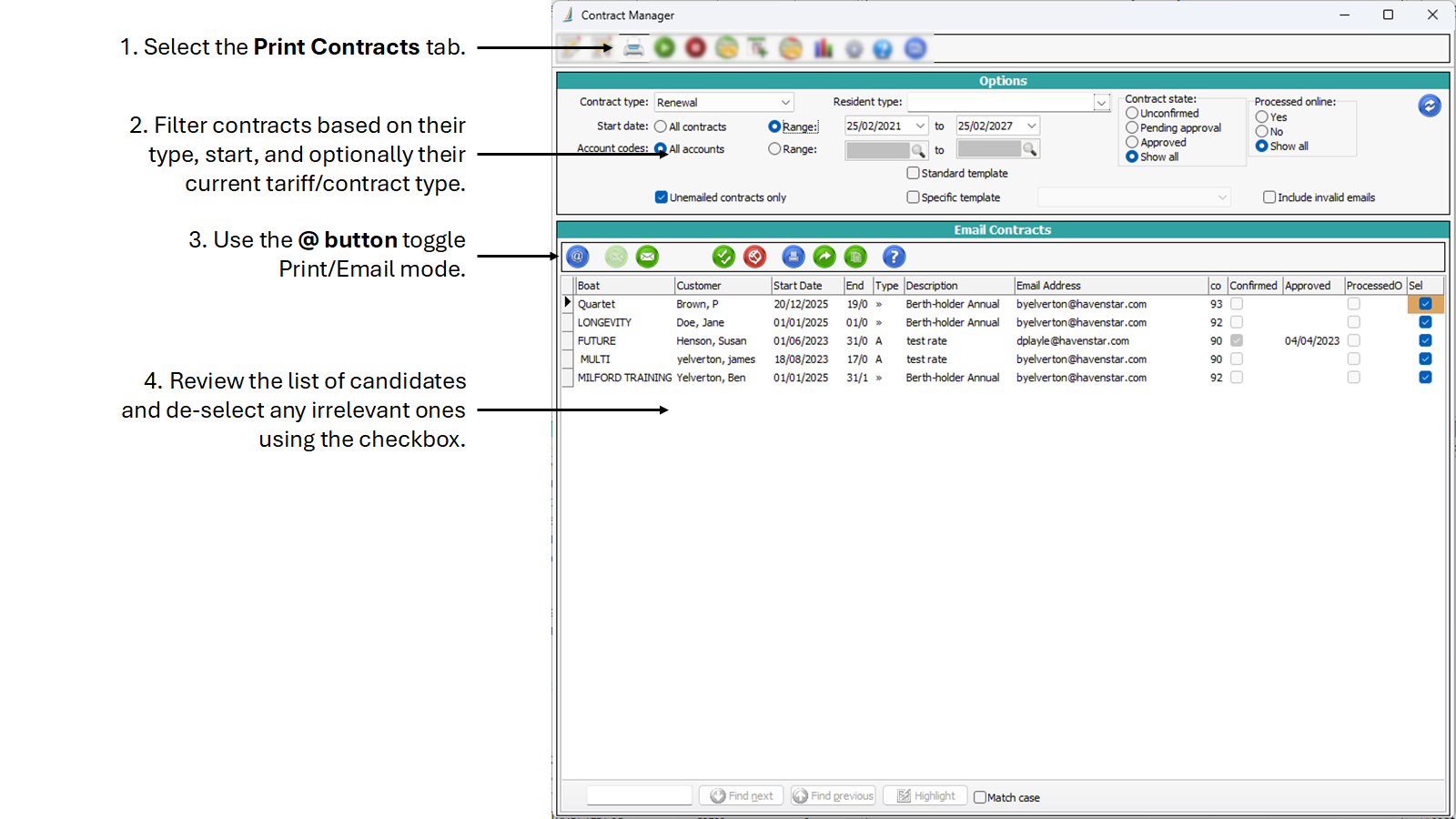Click the green envelope send email icon
The width and height of the screenshot is (1456, 819).
tap(647, 257)
